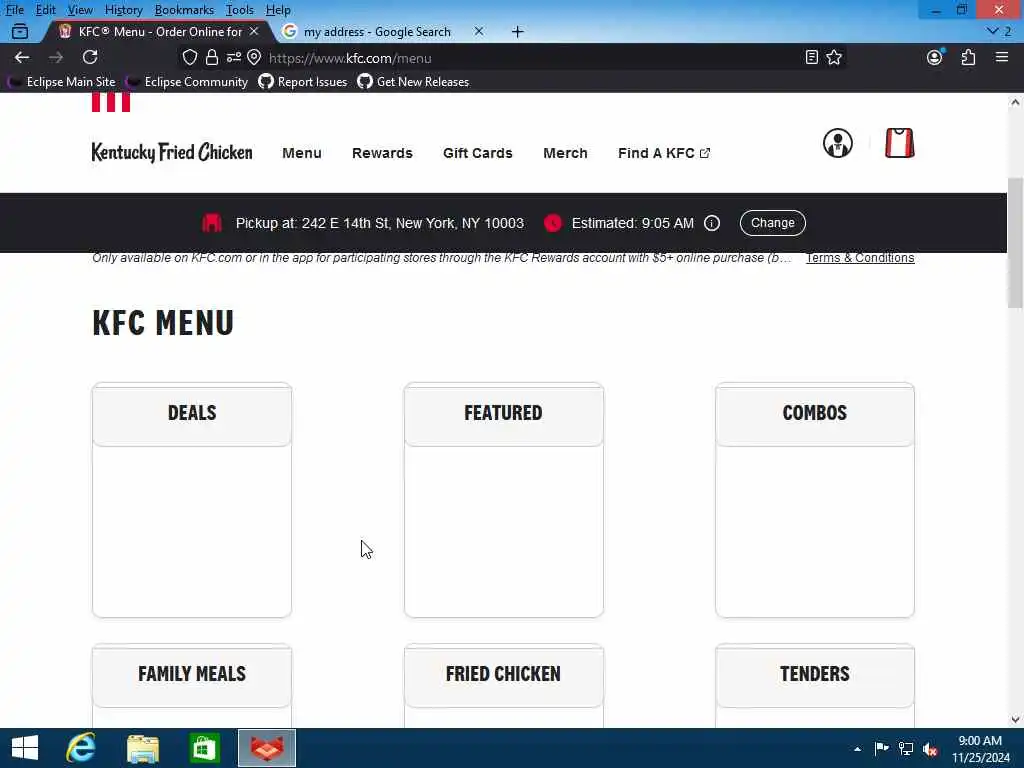Open Terms & Conditions link
The image size is (1024, 768).
860,258
